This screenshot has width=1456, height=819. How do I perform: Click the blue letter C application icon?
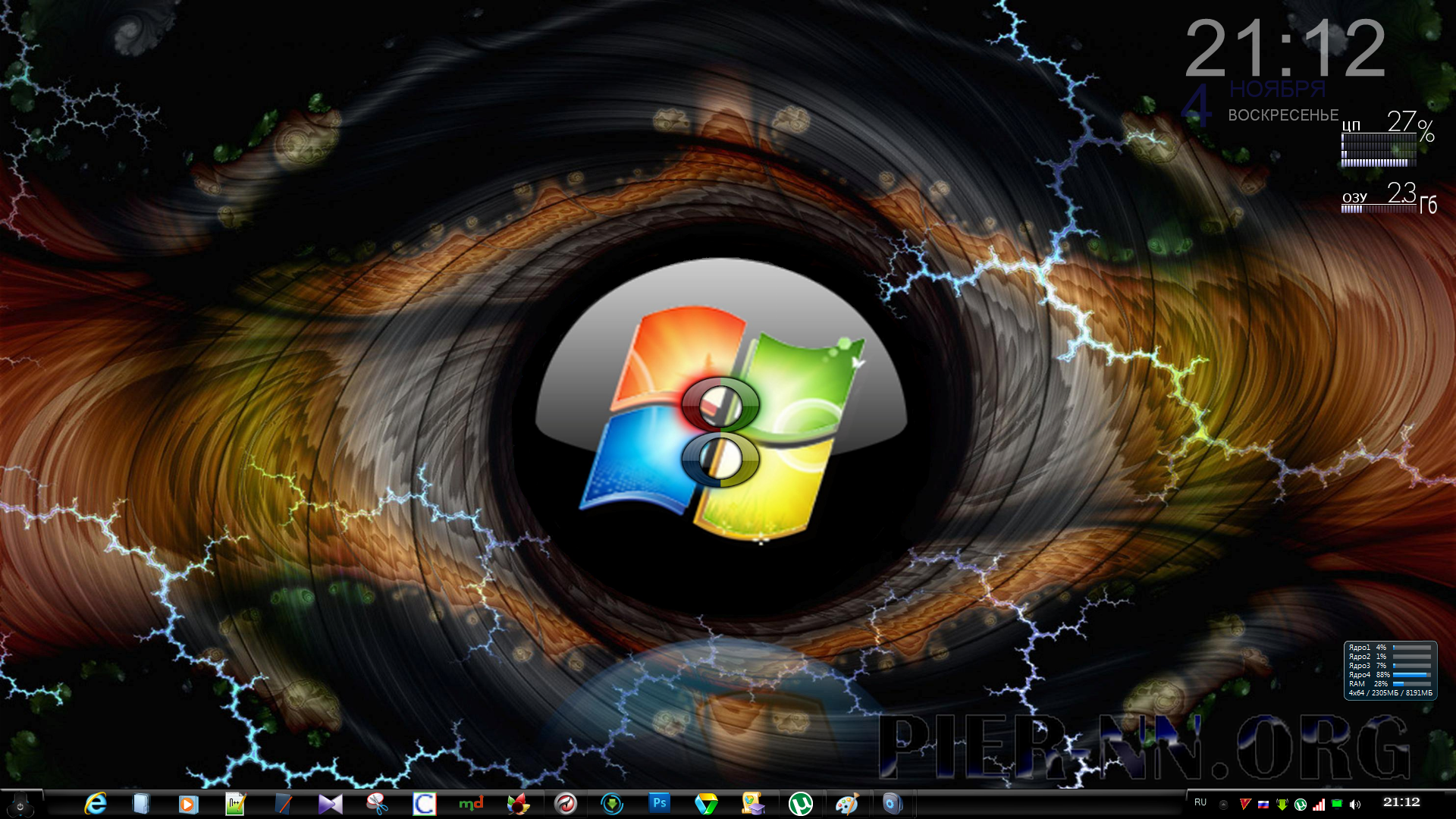click(424, 804)
